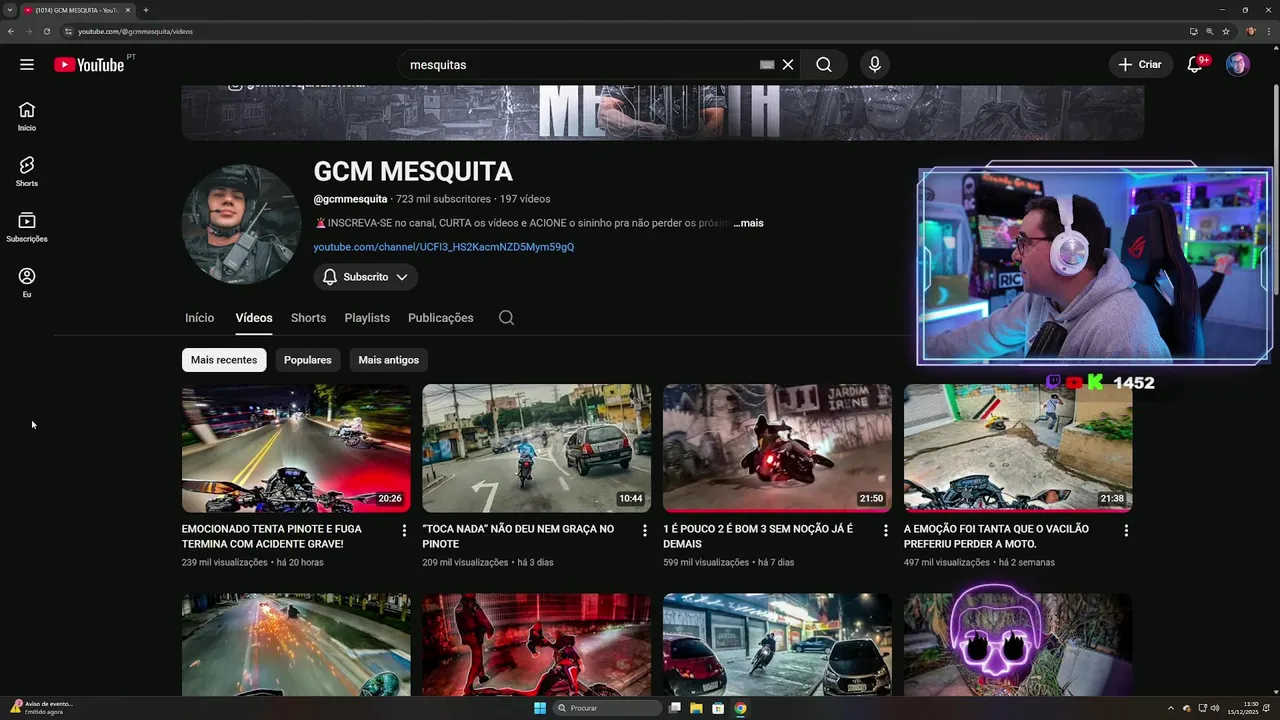This screenshot has height=720, width=1280.
Task: Click the taskbar Procurar search box
Action: [x=607, y=708]
